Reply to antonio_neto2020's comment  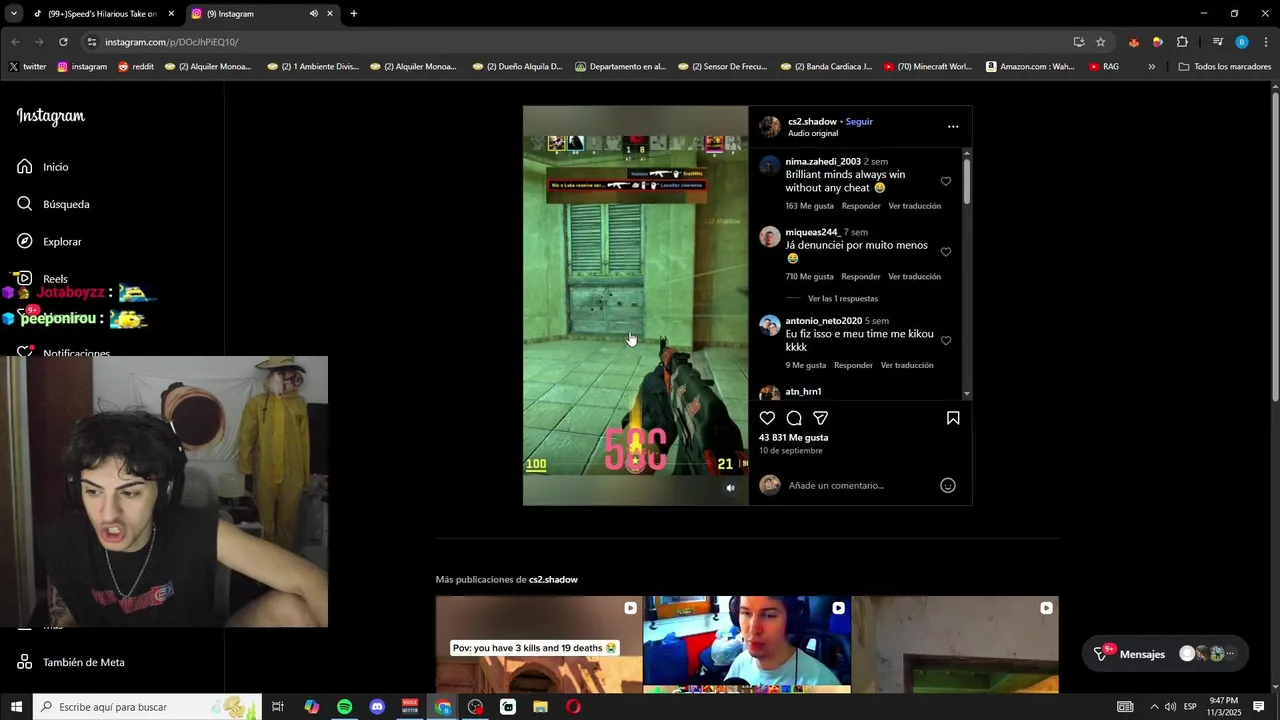point(853,366)
